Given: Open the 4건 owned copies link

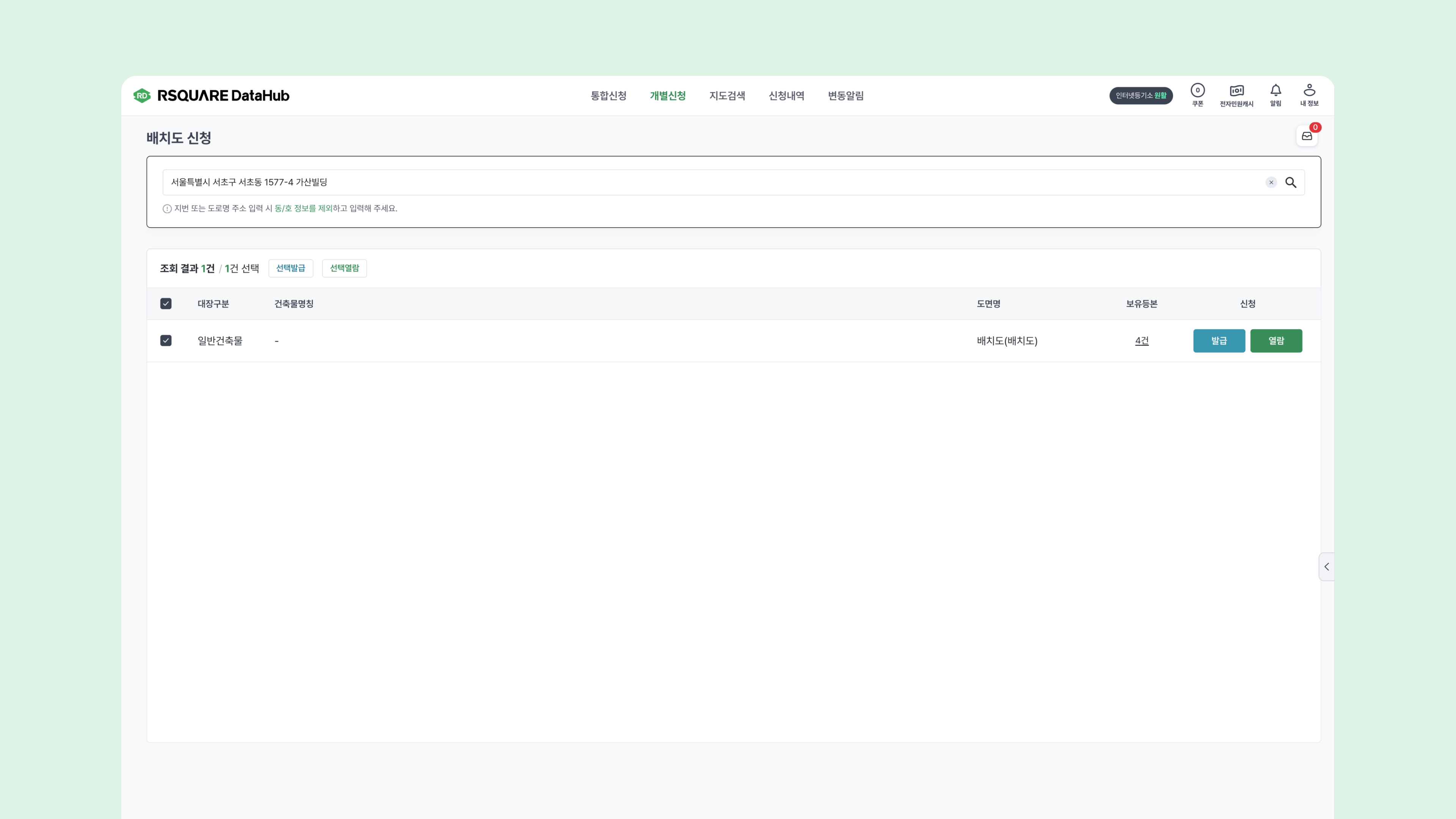Looking at the screenshot, I should tap(1141, 340).
